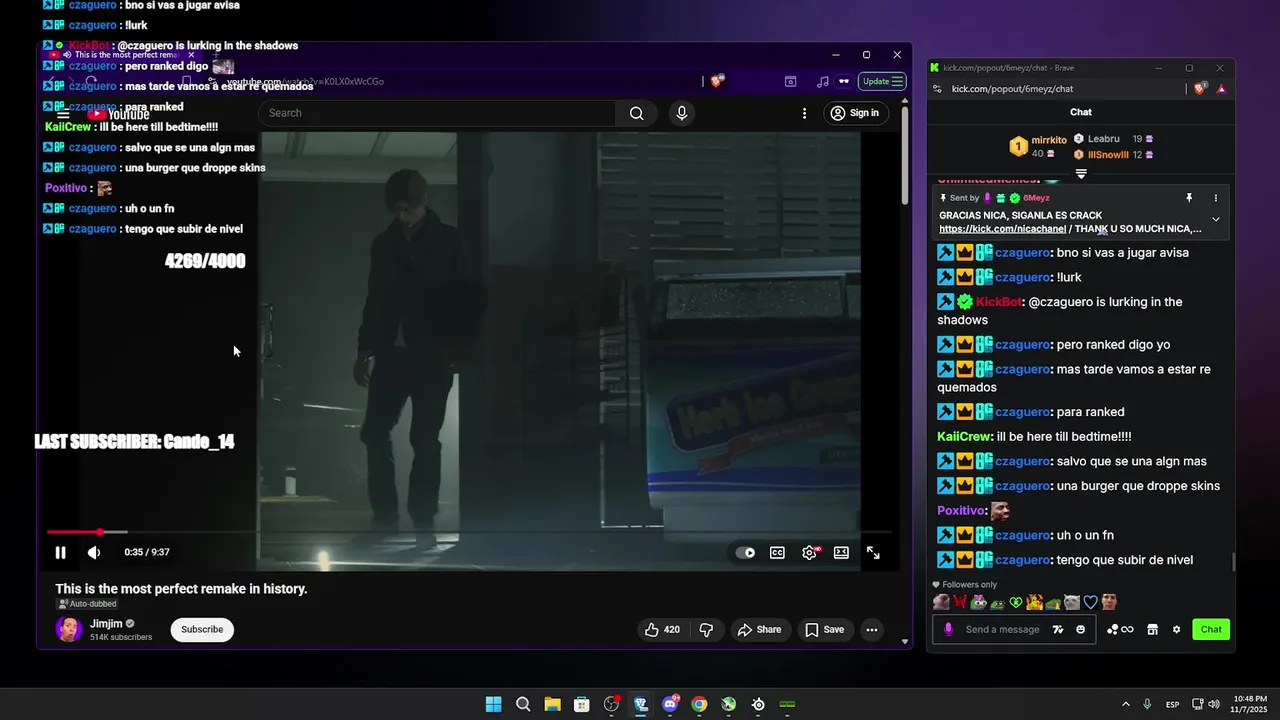Open the kick.com/nicachanel link
Image resolution: width=1280 pixels, height=720 pixels.
click(1002, 229)
